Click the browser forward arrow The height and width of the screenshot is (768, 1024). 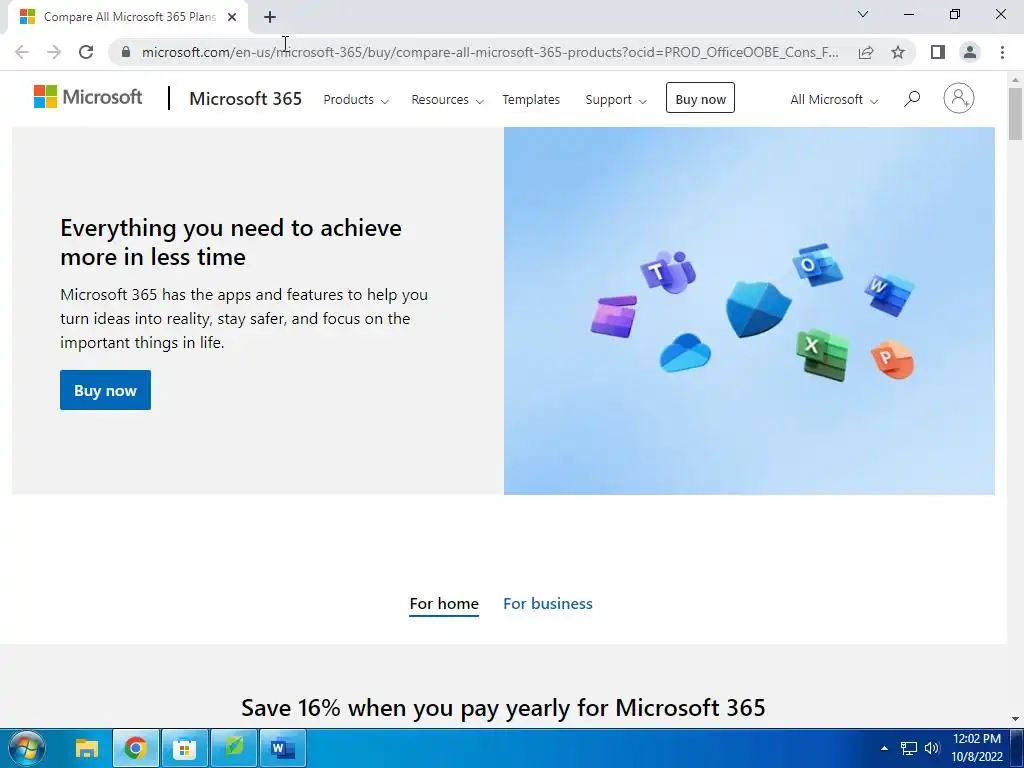54,52
